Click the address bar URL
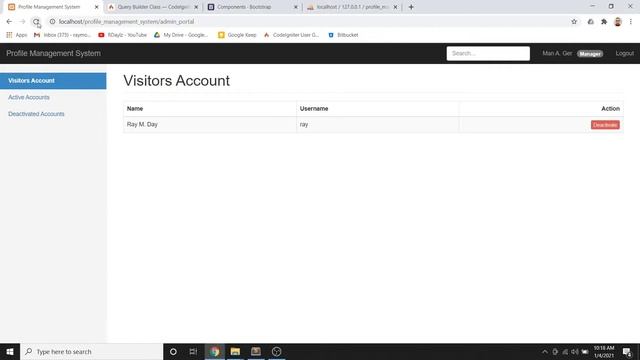The height and width of the screenshot is (360, 640). [x=126, y=22]
